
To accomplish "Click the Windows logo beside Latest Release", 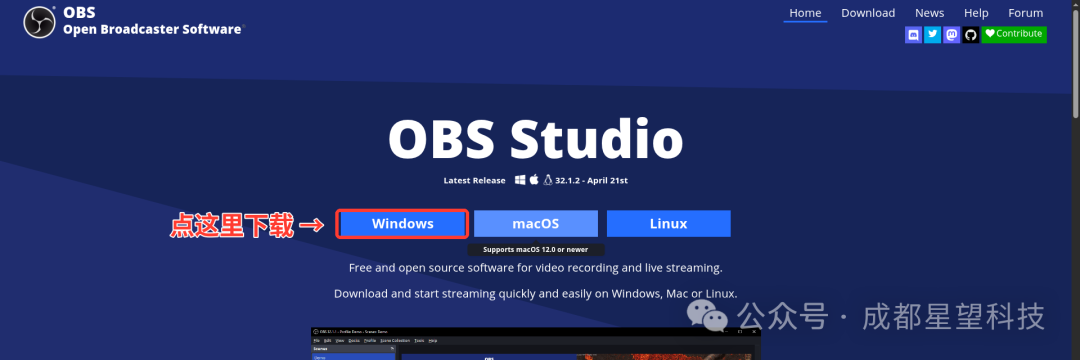I will [x=519, y=180].
